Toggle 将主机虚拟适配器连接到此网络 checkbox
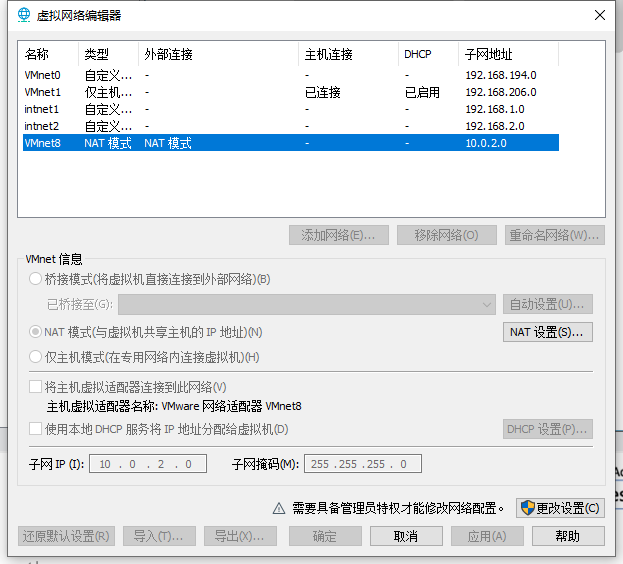The width and height of the screenshot is (623, 564). coord(35,386)
